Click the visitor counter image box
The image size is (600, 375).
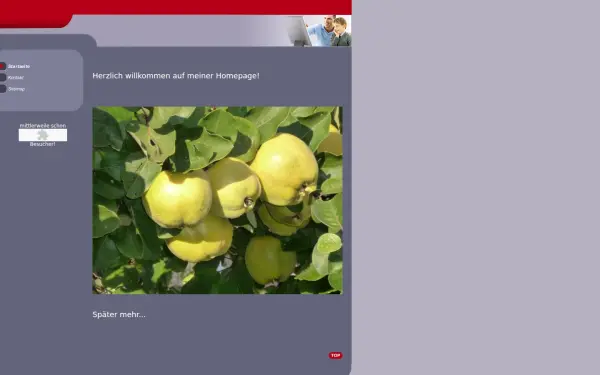pyautogui.click(x=43, y=135)
